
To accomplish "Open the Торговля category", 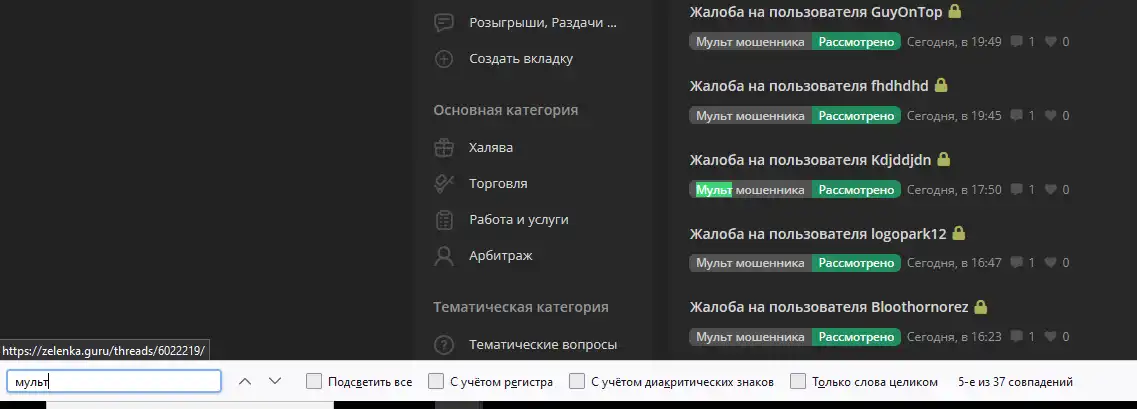I will click(498, 183).
